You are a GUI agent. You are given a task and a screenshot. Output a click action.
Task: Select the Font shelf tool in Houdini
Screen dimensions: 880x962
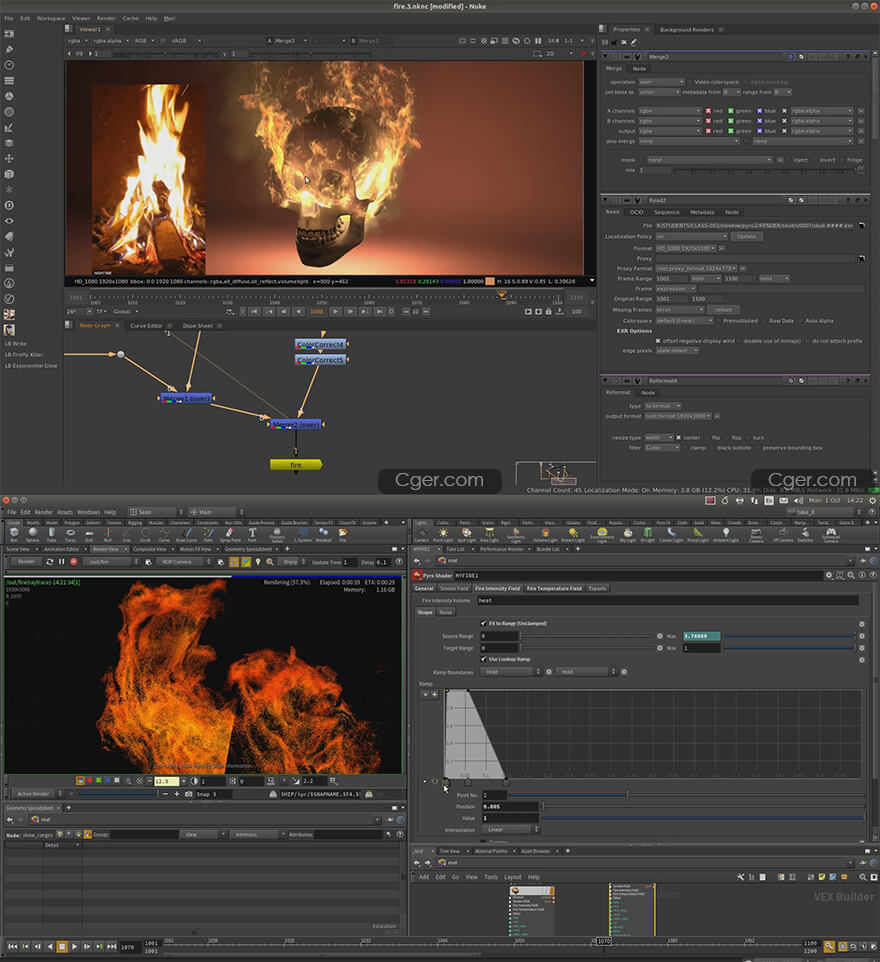click(252, 534)
